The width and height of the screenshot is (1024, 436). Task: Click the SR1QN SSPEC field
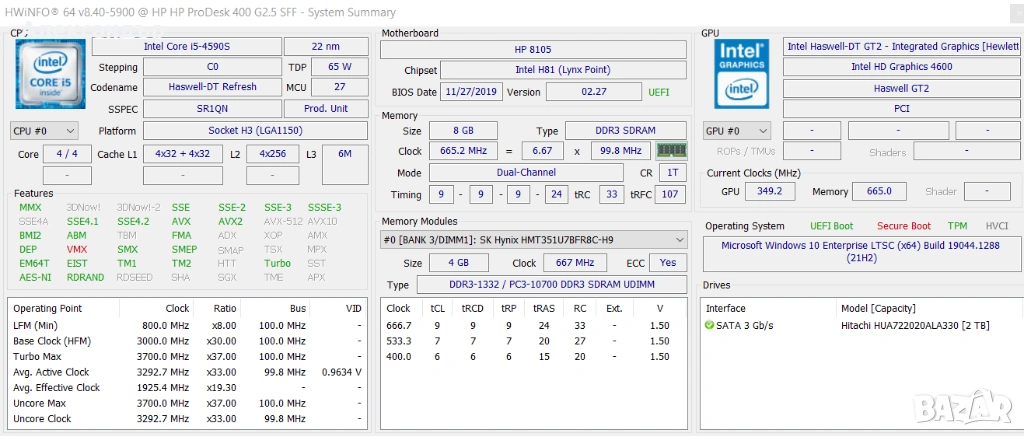pos(212,108)
